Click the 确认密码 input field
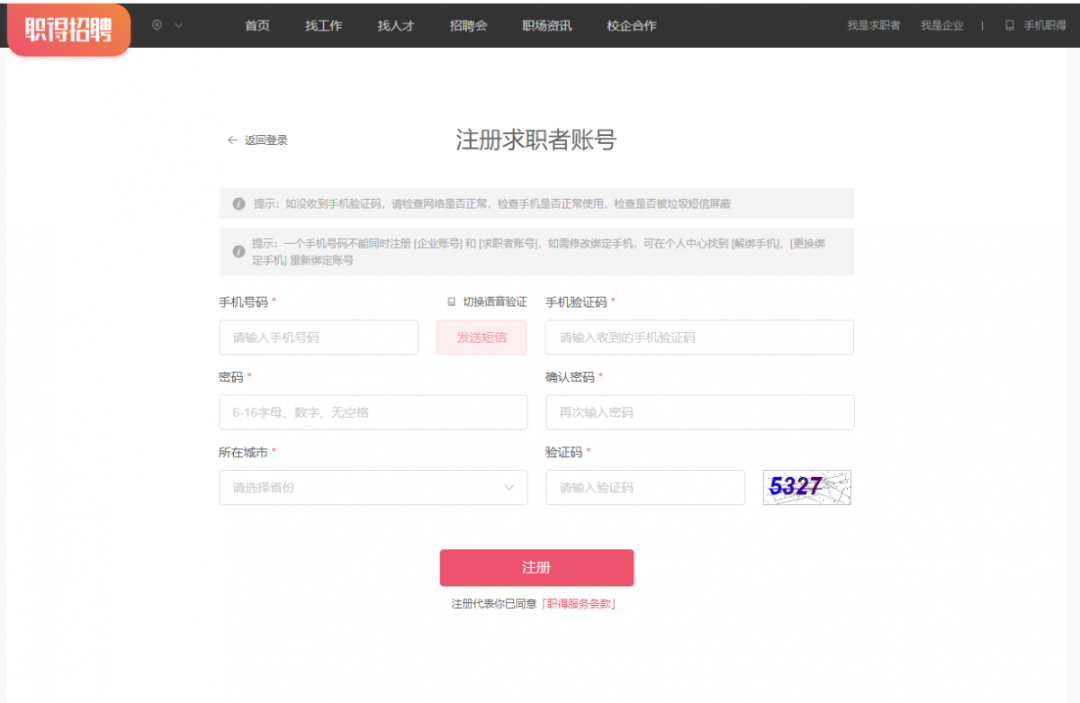The height and width of the screenshot is (703, 1080). pos(699,412)
